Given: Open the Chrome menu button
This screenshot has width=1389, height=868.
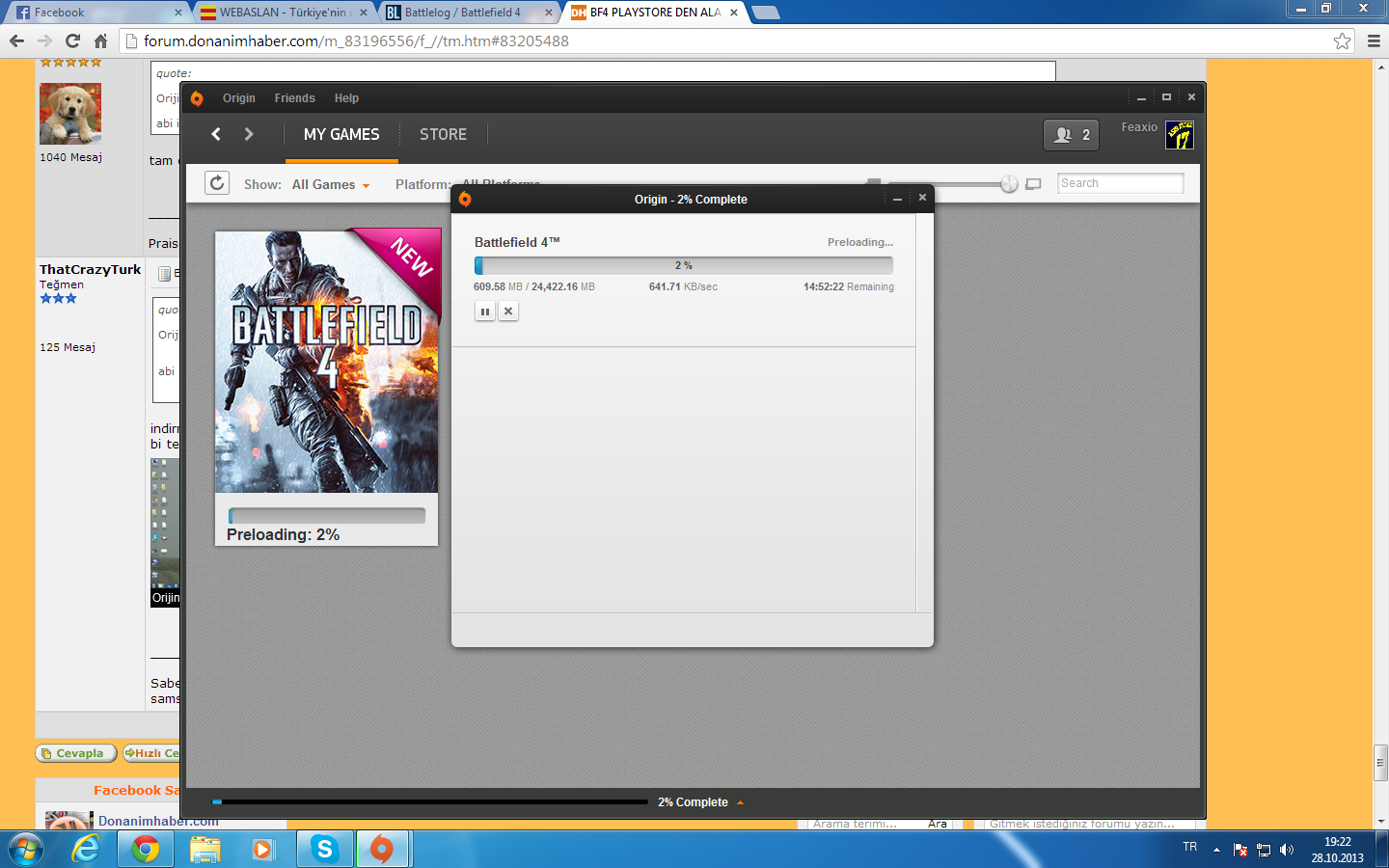Looking at the screenshot, I should coord(1374,41).
